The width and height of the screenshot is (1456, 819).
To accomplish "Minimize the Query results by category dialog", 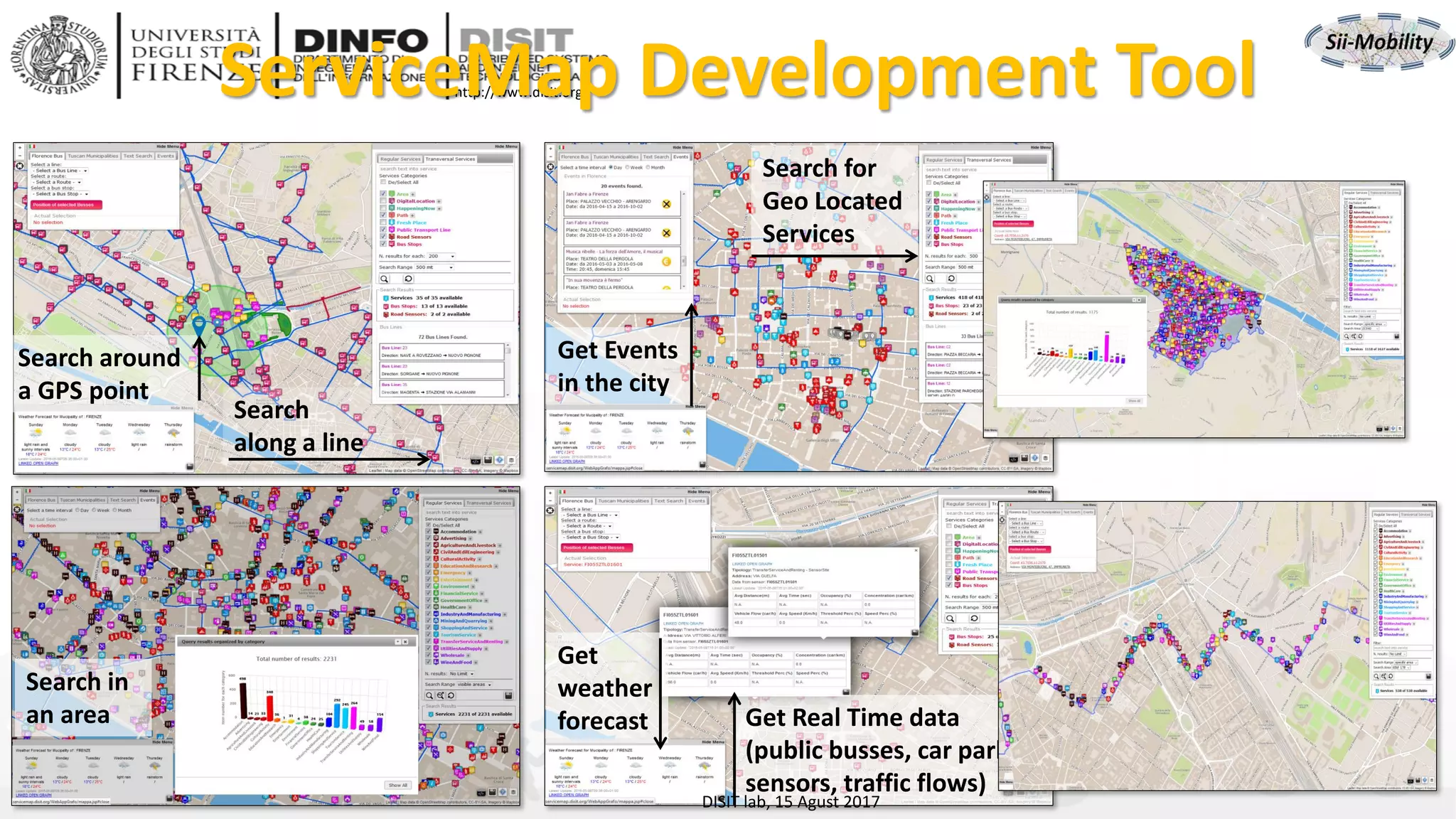I will tap(398, 641).
